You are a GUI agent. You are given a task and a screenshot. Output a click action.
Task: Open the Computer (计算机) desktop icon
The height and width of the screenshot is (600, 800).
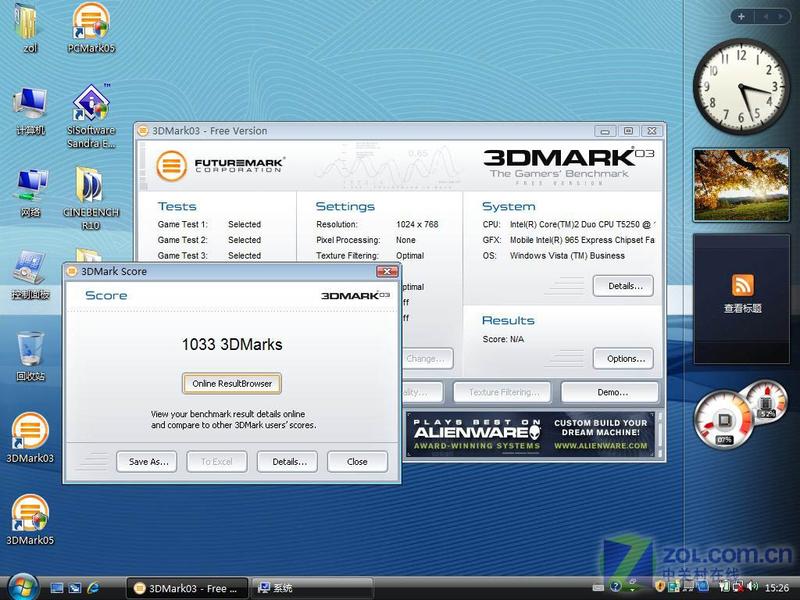point(31,111)
